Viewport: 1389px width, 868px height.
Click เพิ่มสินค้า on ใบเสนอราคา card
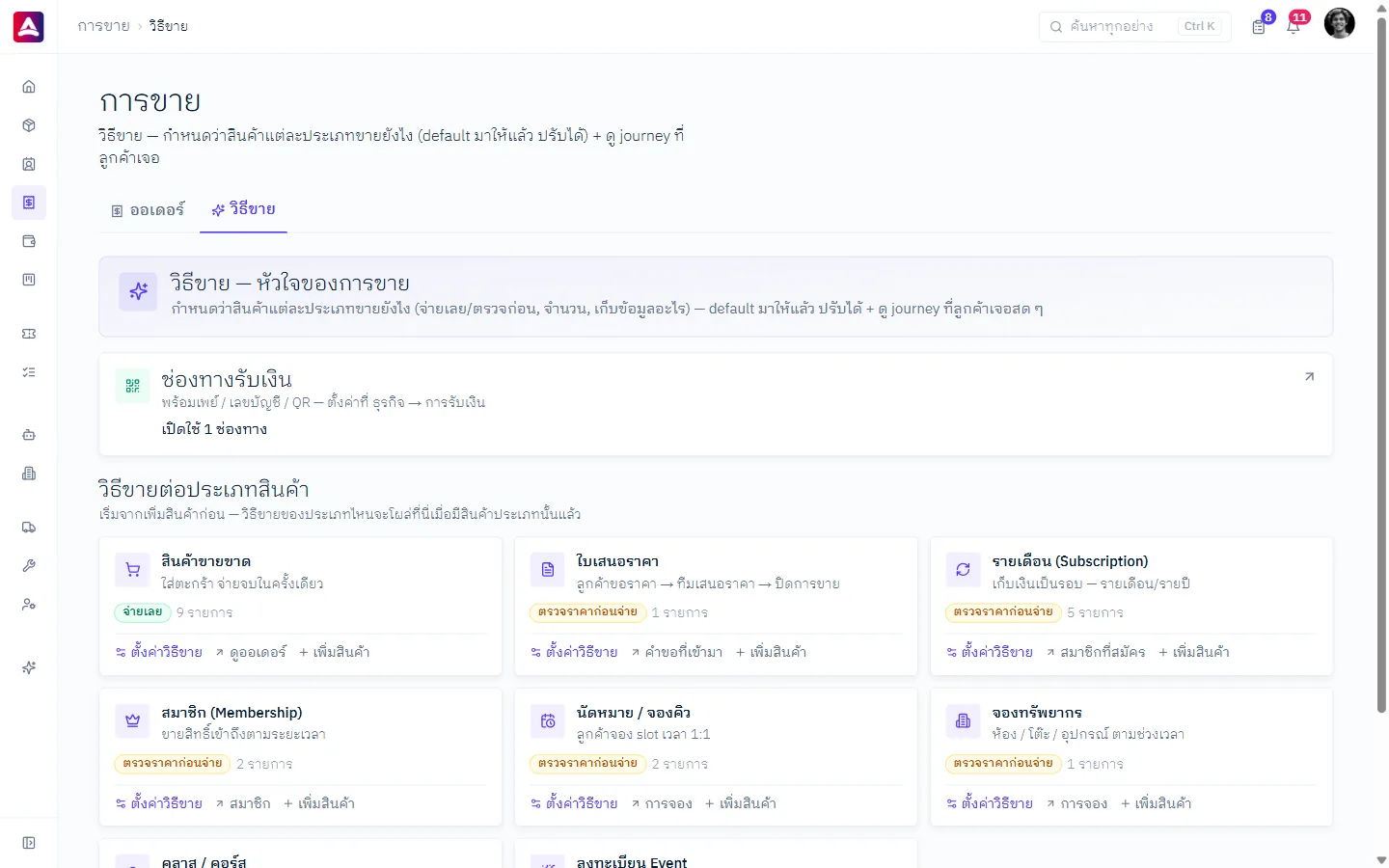click(x=772, y=653)
